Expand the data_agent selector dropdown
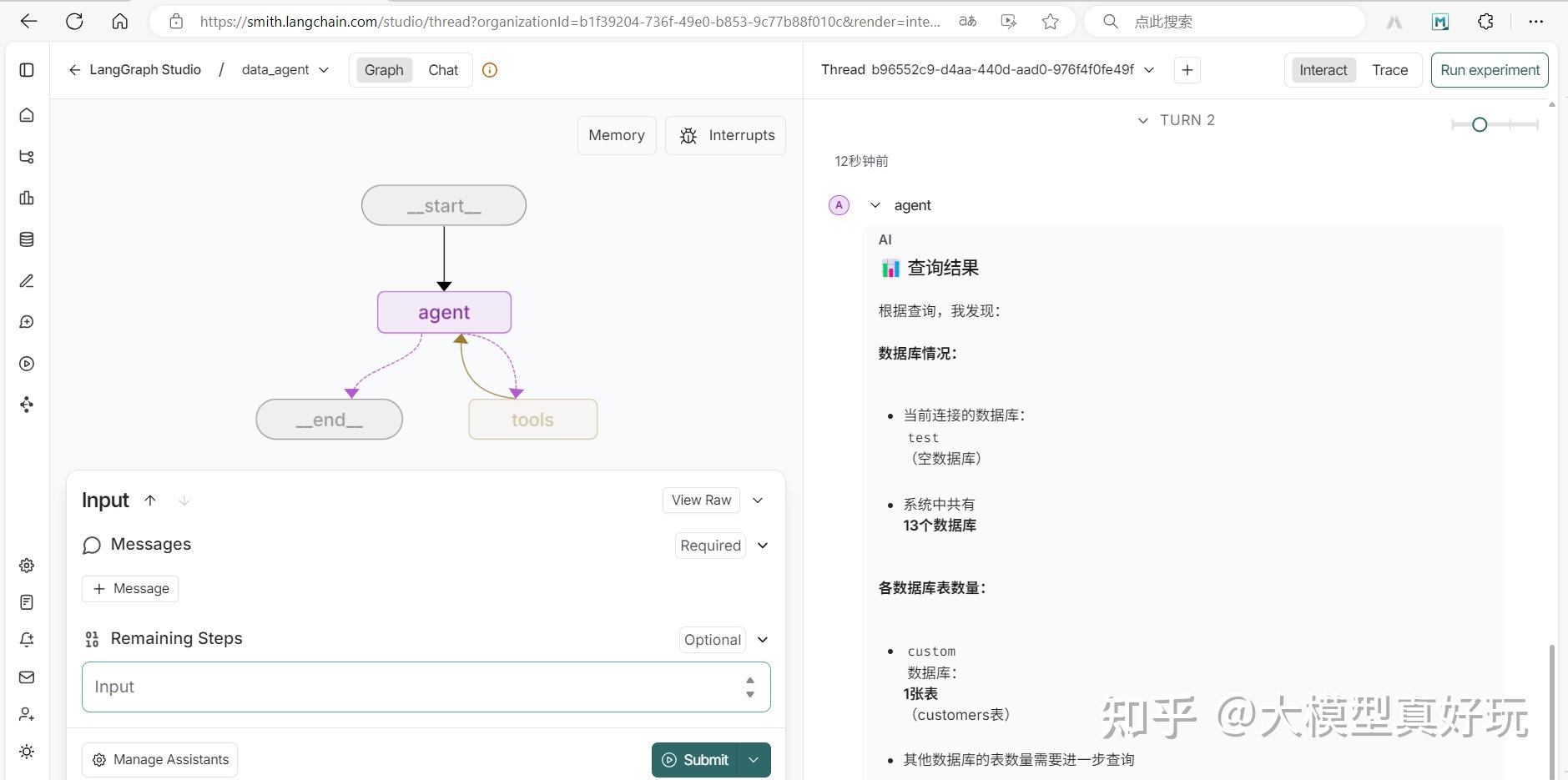 [x=324, y=70]
